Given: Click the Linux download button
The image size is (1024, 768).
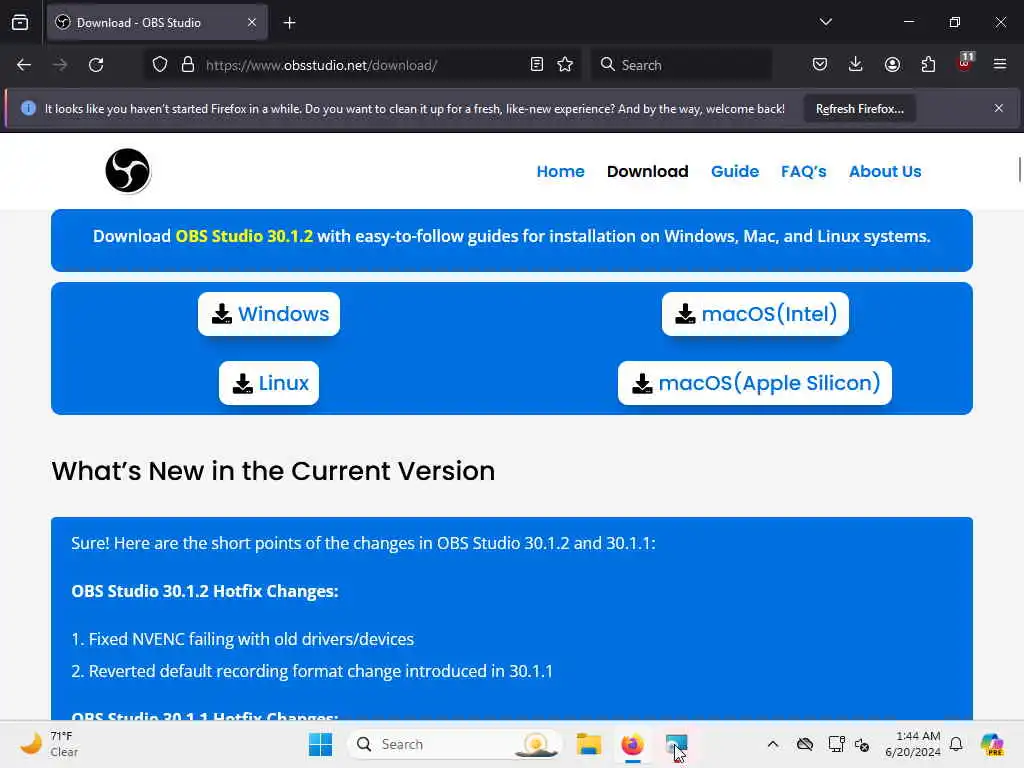Looking at the screenshot, I should click(x=269, y=383).
